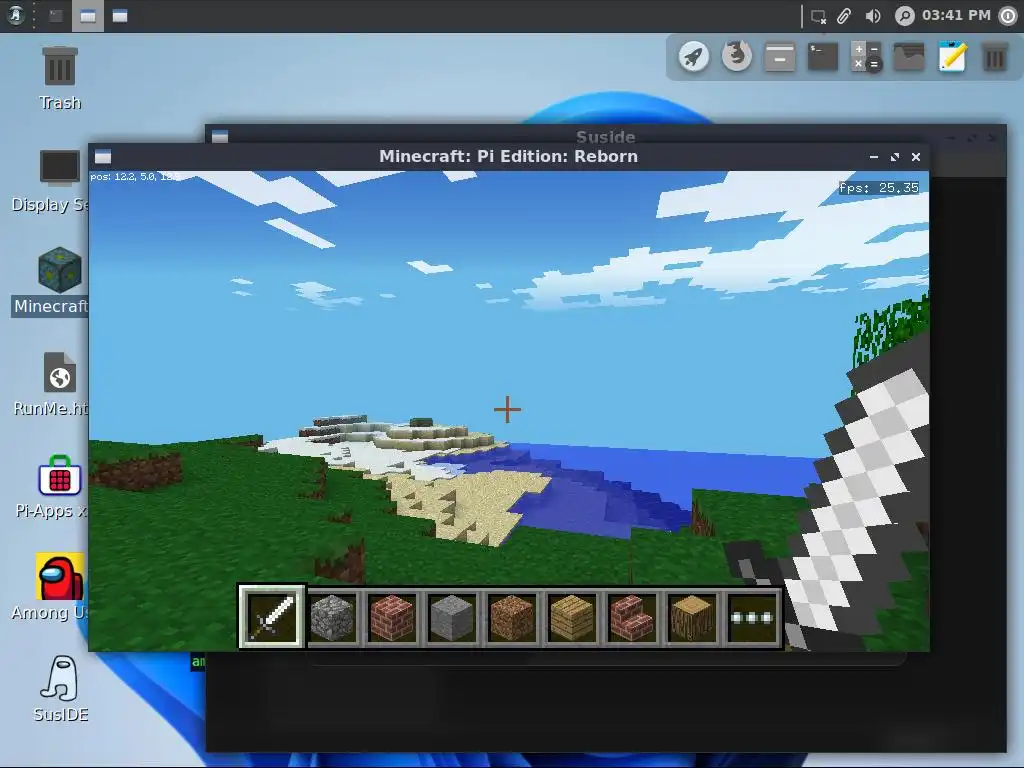Open the notepad editor from dock
This screenshot has width=1024, height=768.
pyautogui.click(x=952, y=56)
